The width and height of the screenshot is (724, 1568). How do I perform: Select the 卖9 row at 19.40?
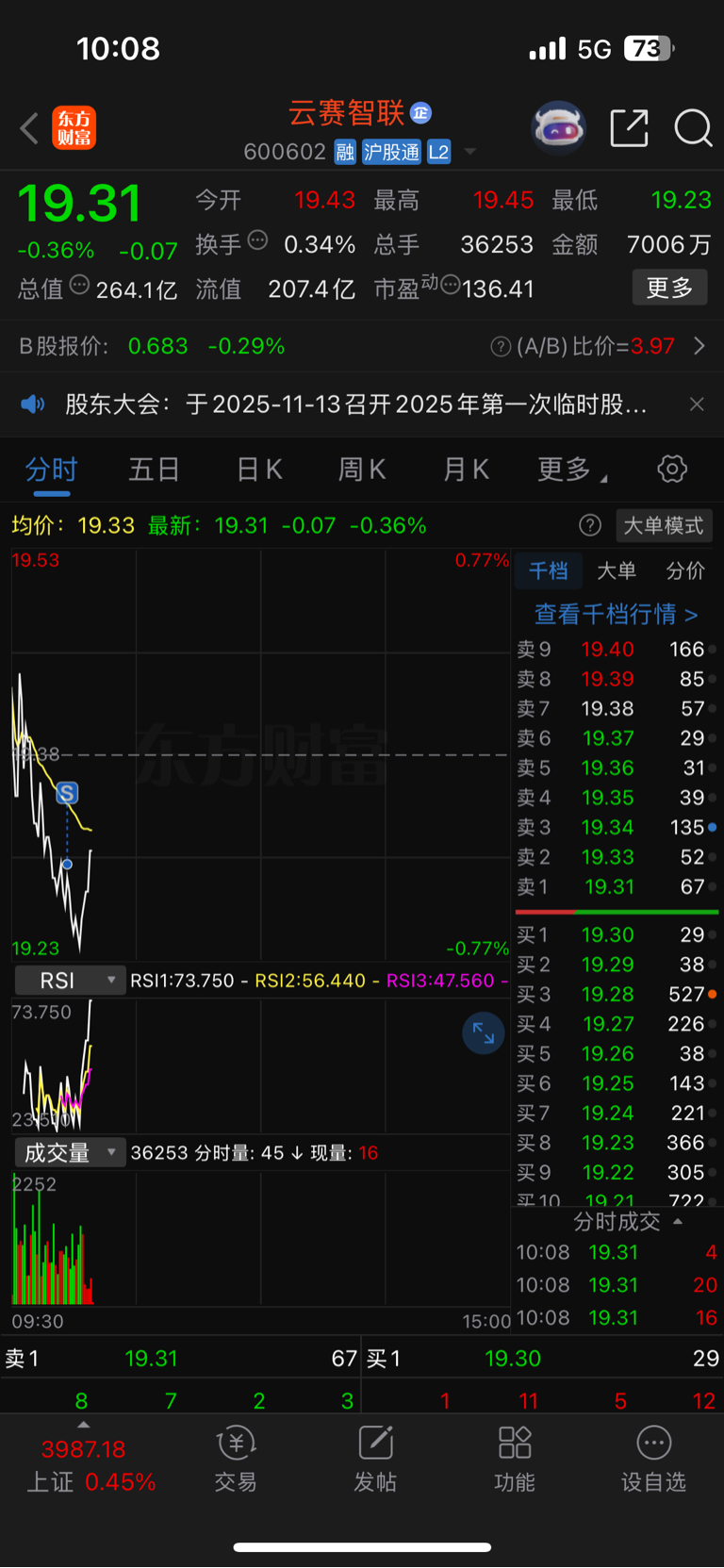pyautogui.click(x=617, y=650)
